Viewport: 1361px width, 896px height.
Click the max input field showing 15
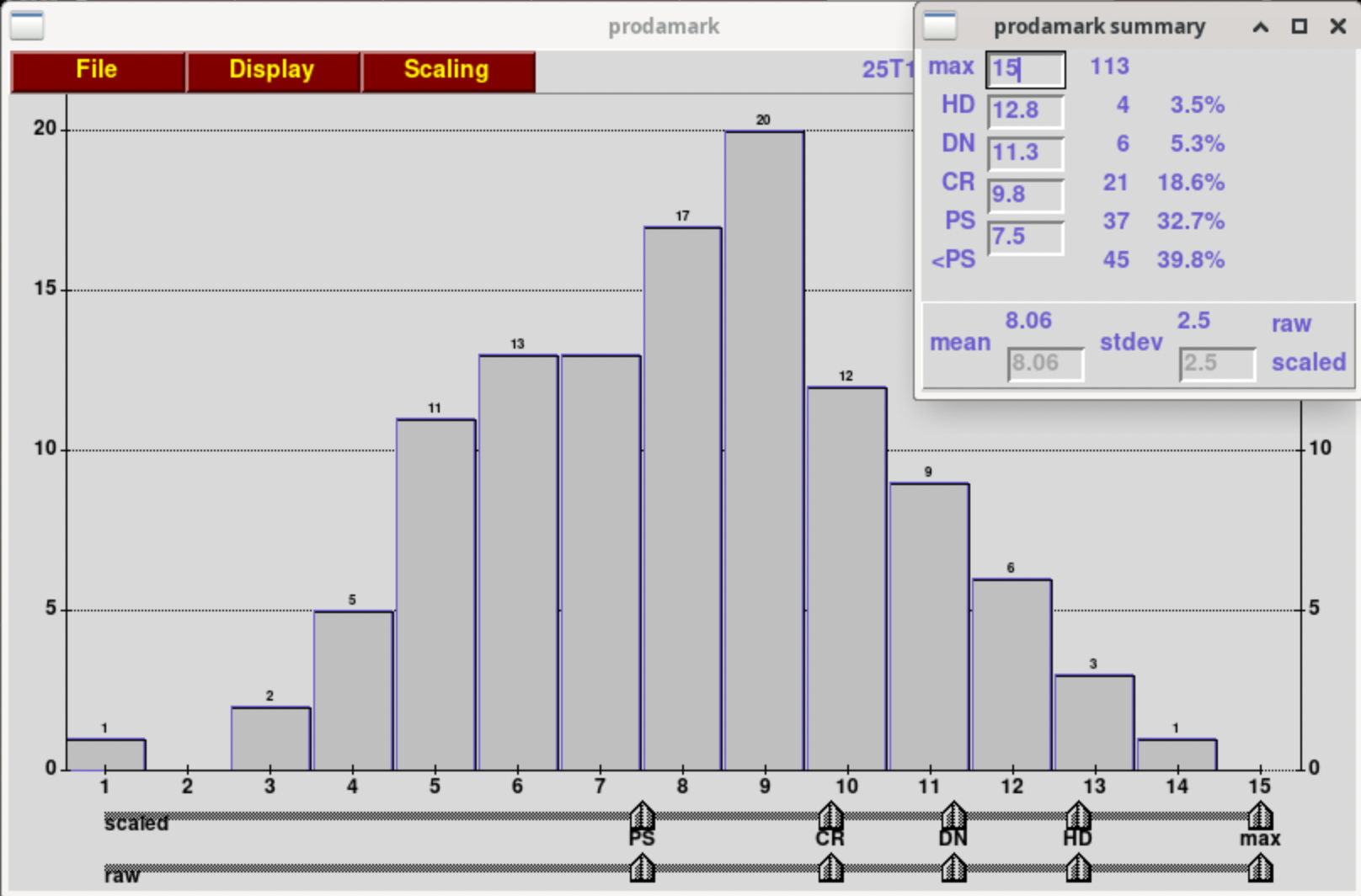click(1025, 69)
